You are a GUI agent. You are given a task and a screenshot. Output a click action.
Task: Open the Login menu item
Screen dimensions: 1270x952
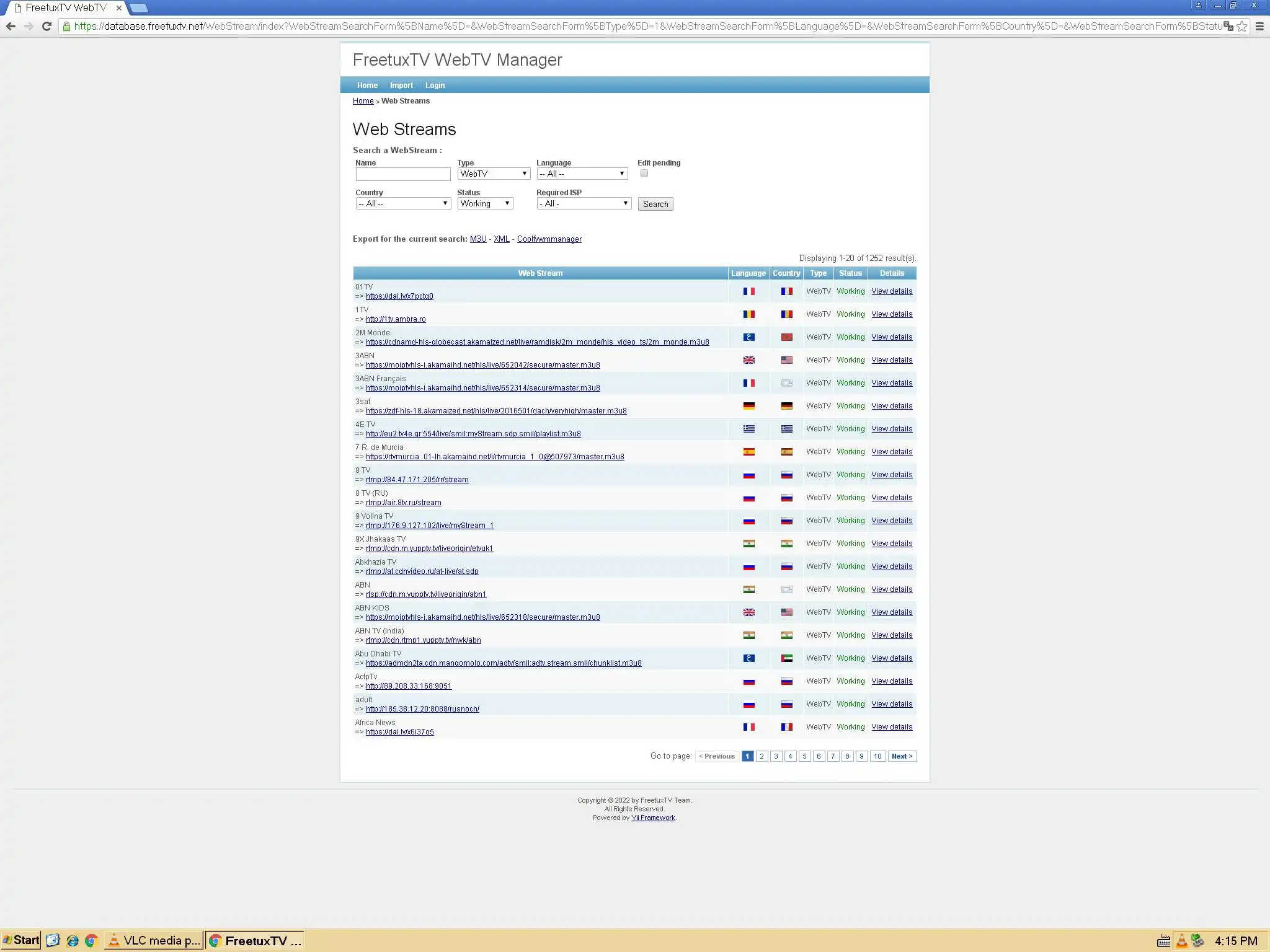(x=435, y=86)
